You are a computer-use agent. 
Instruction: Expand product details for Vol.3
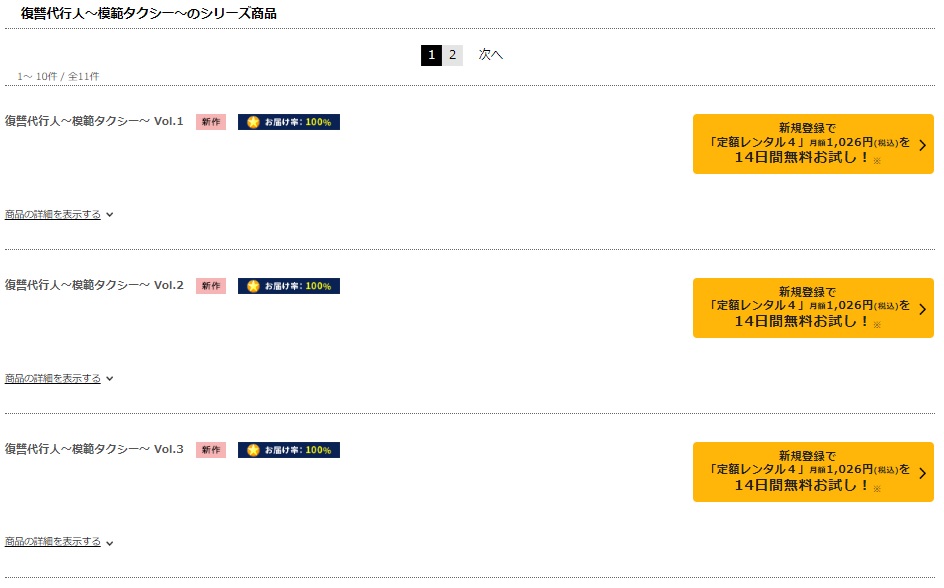point(58,542)
